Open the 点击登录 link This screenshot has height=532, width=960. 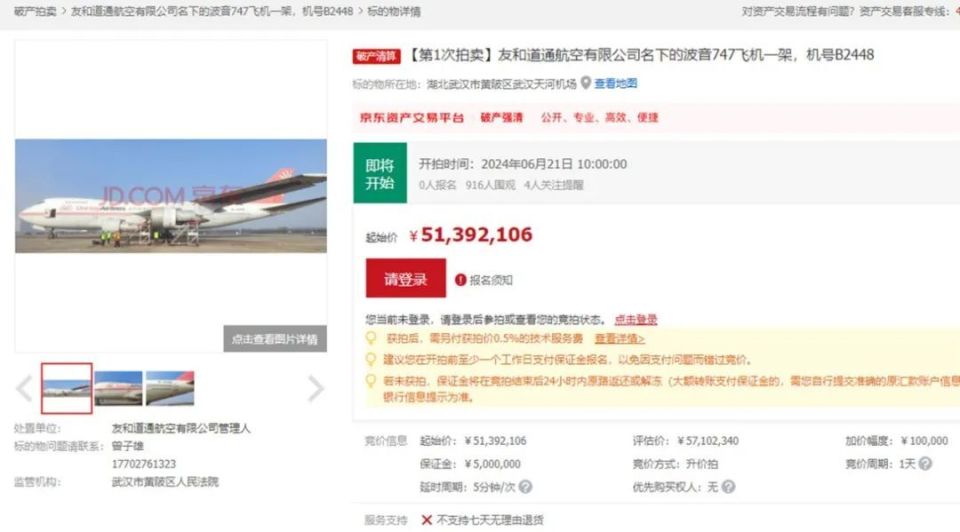(x=636, y=320)
